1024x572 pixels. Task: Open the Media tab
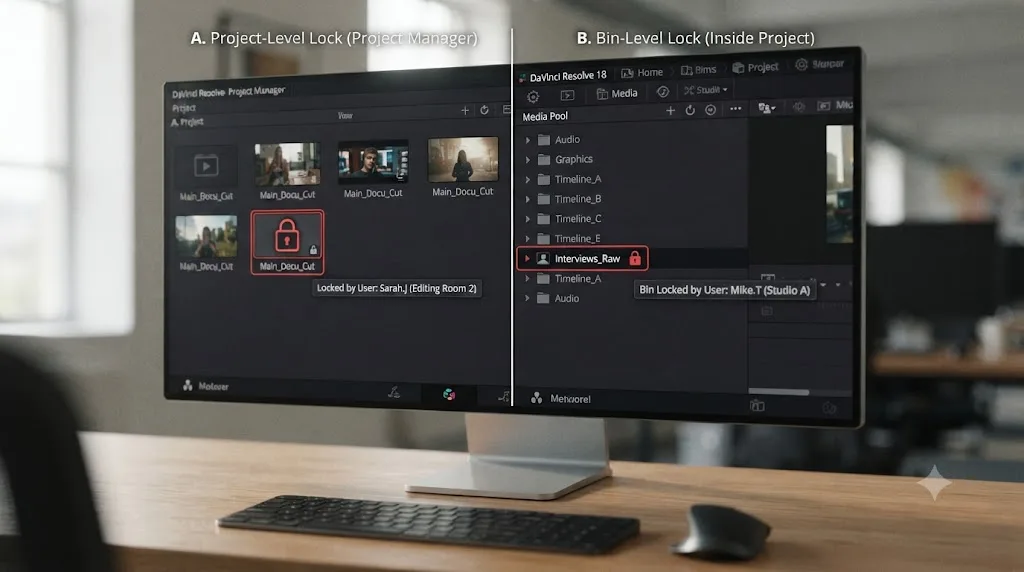[x=616, y=93]
